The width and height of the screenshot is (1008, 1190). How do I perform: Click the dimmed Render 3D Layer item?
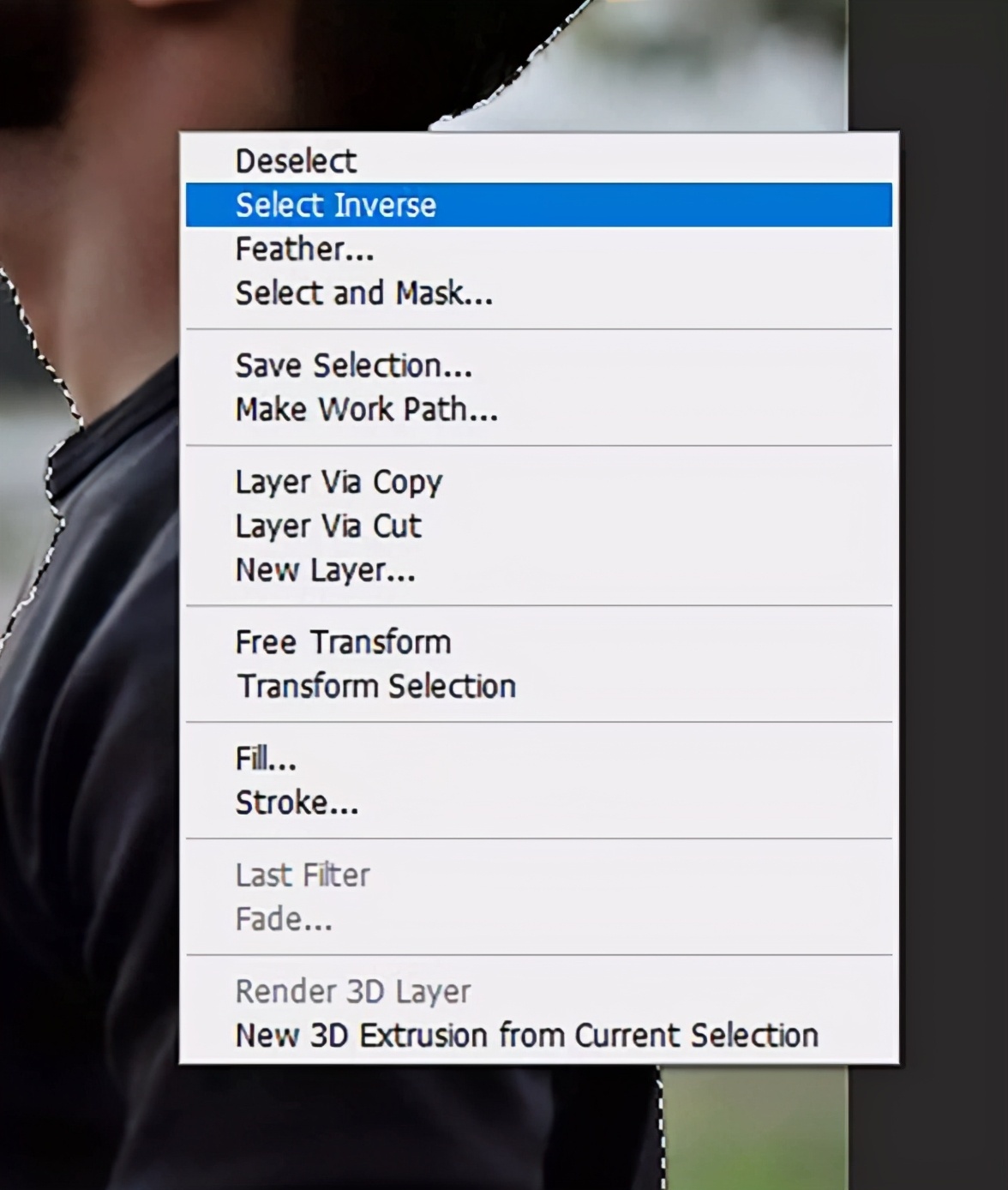353,992
